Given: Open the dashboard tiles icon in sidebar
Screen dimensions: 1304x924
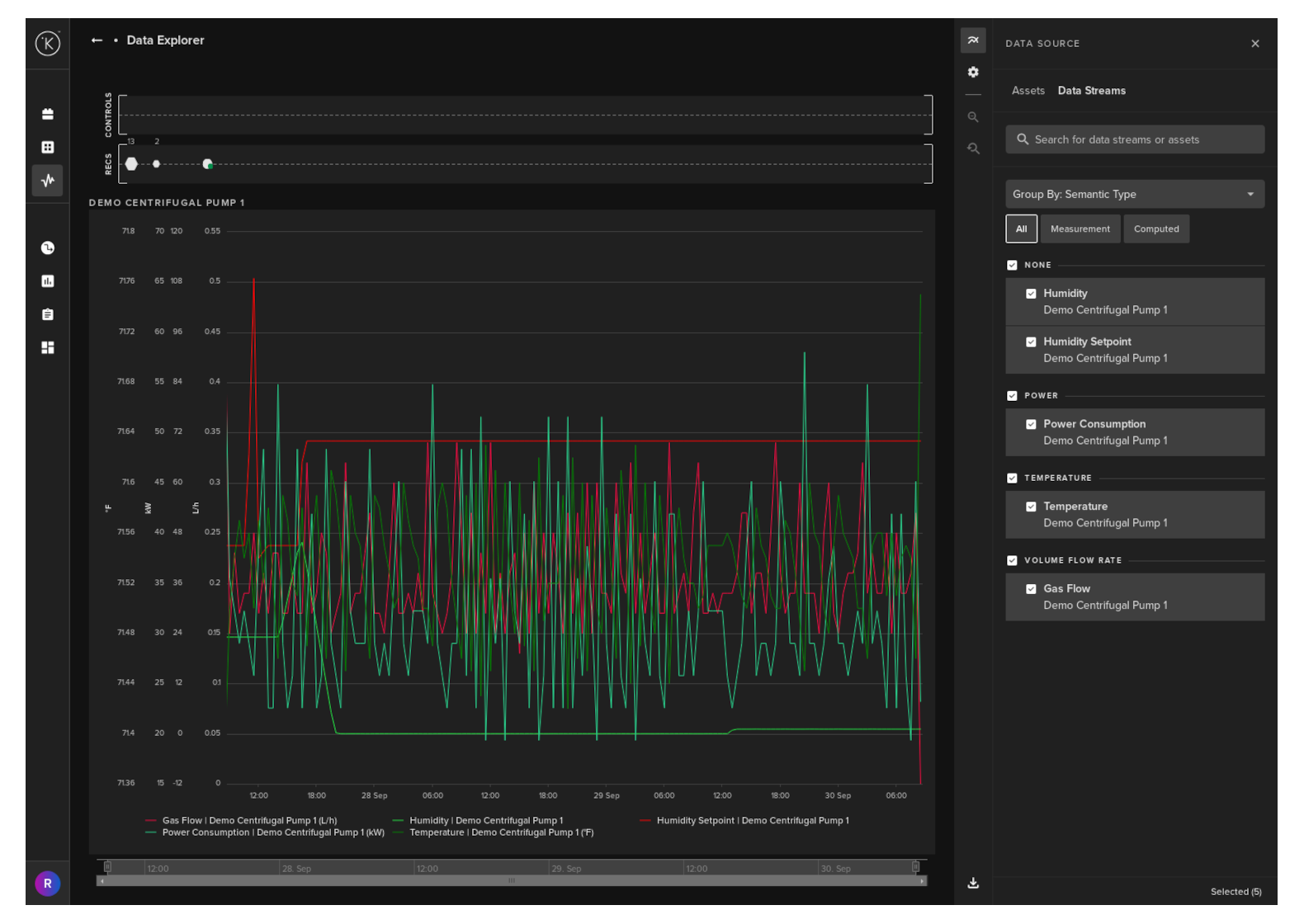Looking at the screenshot, I should point(48,347).
